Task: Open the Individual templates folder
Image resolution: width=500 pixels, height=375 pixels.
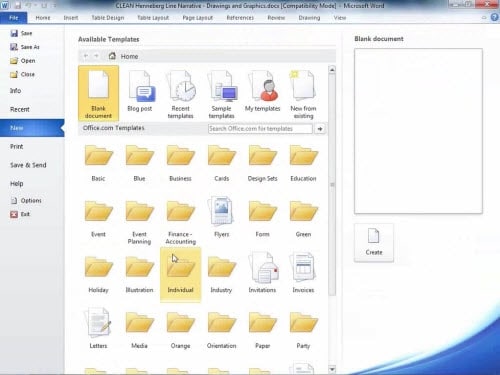Action: 180,274
